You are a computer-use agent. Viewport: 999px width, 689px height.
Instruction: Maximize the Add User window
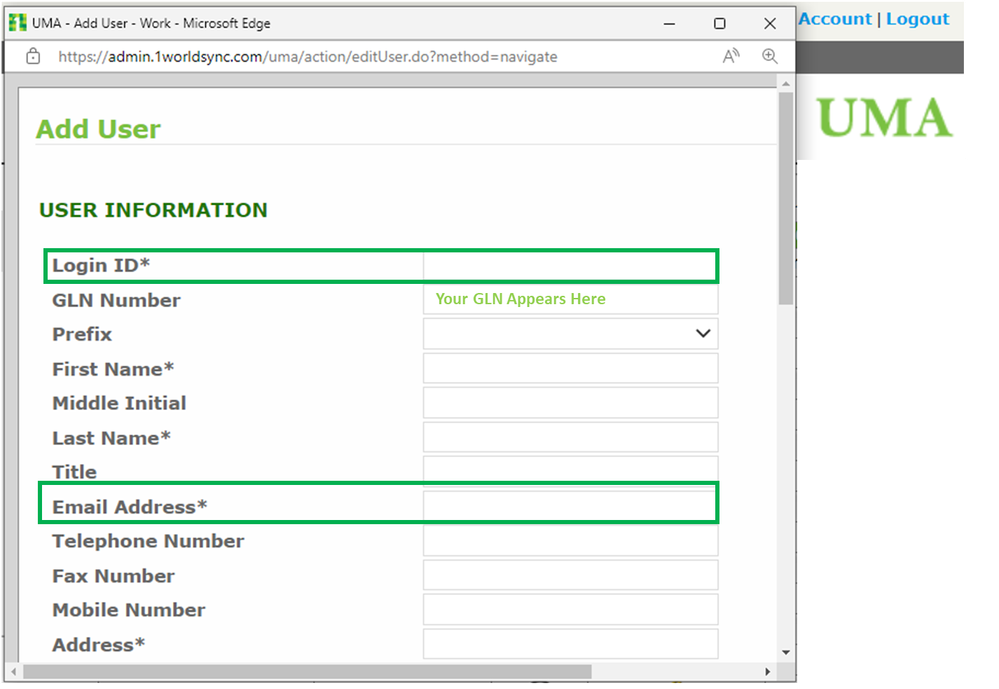point(719,23)
